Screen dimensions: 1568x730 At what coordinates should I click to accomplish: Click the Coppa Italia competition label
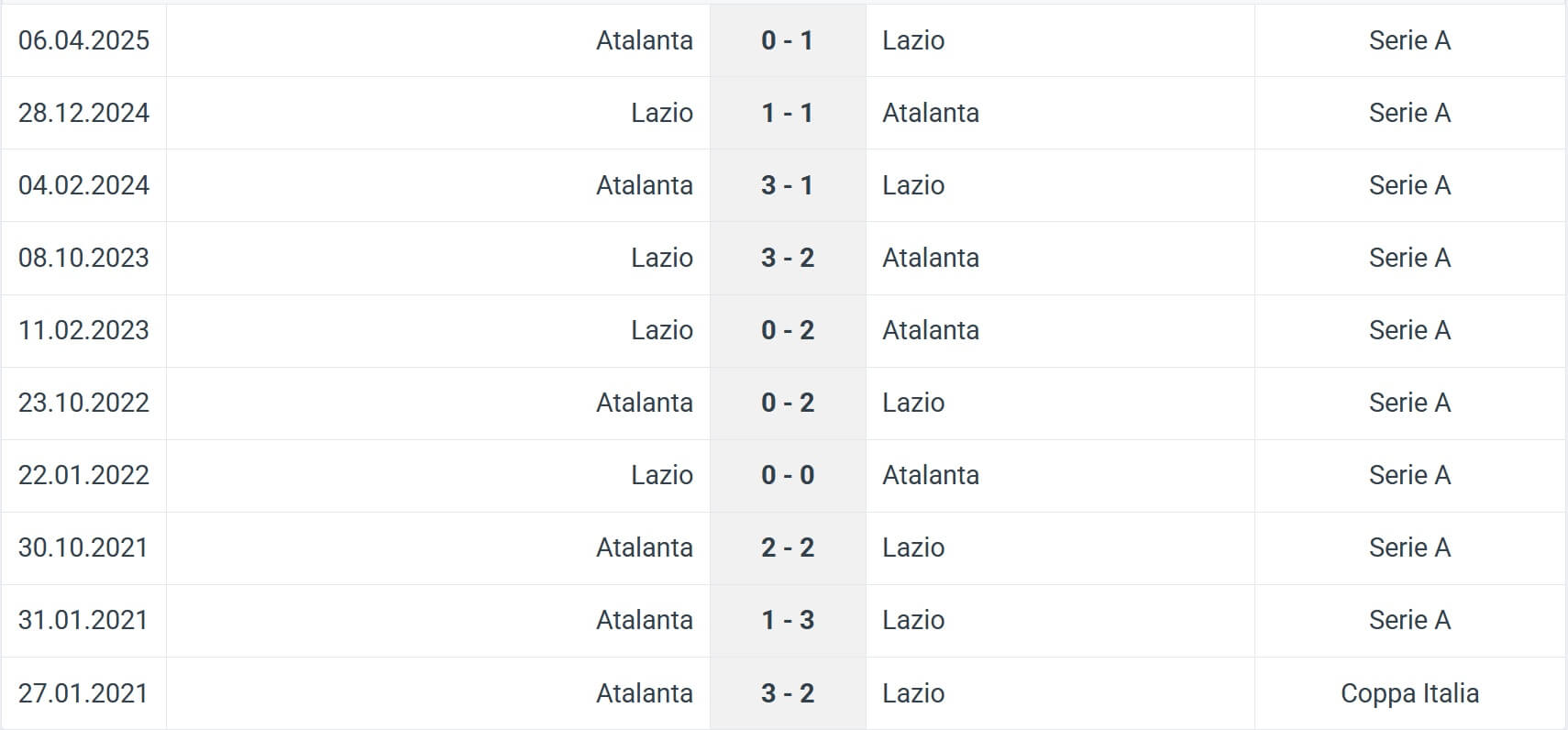click(x=1409, y=693)
